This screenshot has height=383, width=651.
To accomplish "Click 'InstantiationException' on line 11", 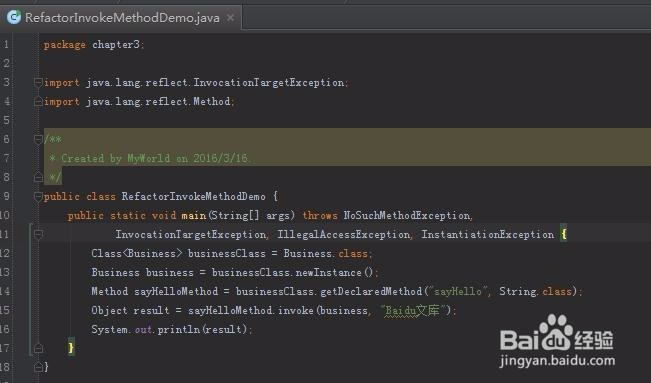I will click(x=488, y=234).
